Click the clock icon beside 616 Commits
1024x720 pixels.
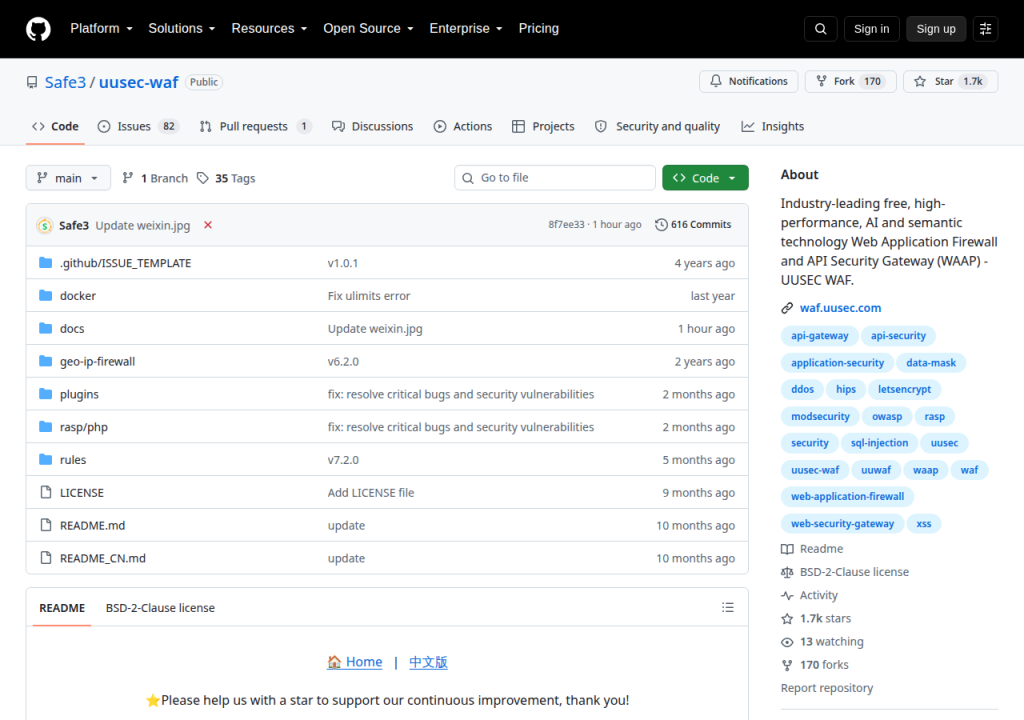661,225
